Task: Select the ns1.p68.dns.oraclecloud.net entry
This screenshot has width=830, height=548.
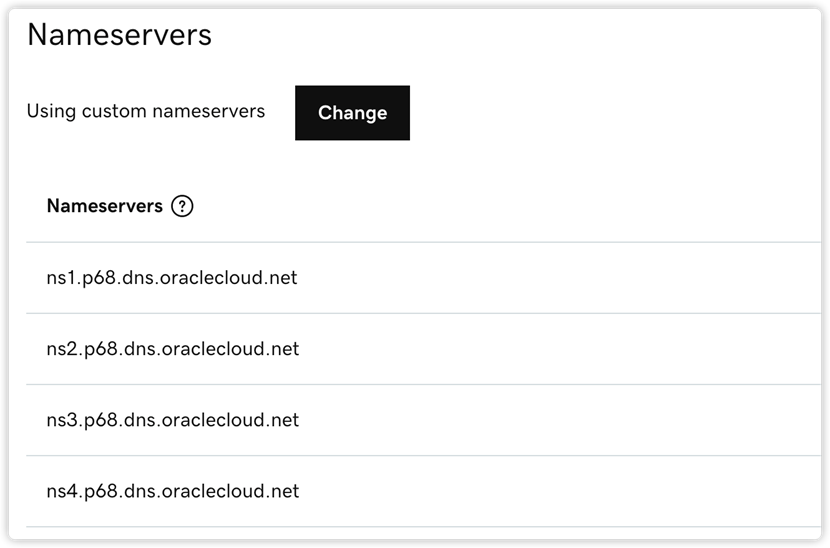Action: click(x=172, y=278)
